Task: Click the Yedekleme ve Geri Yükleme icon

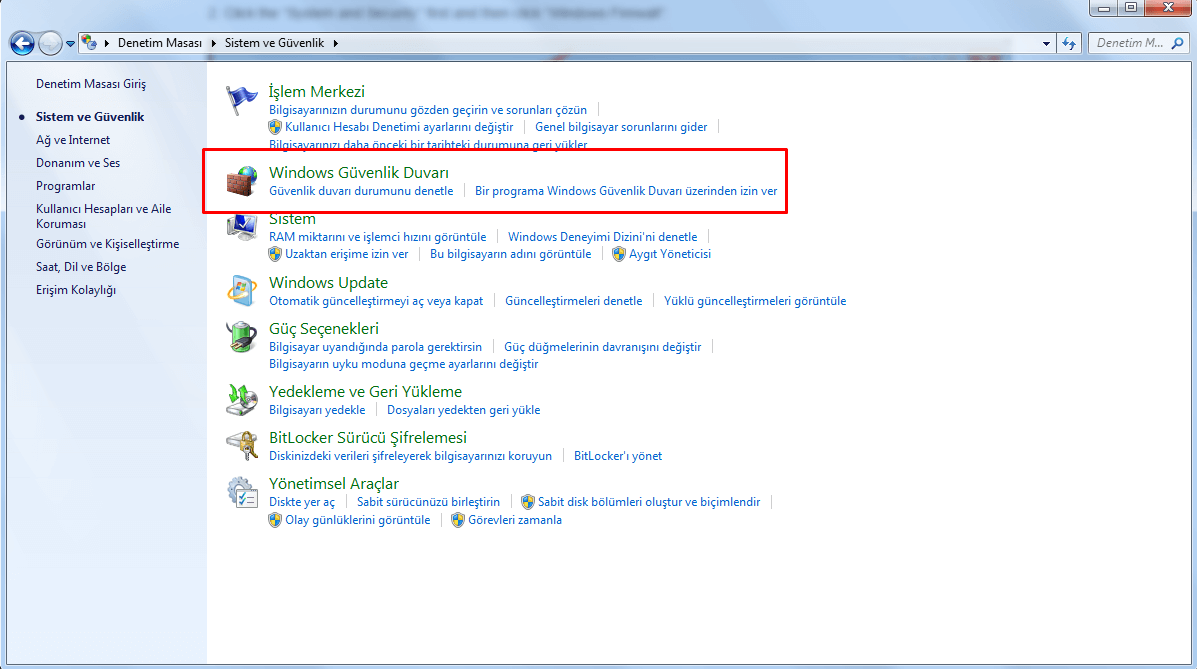Action: tap(242, 400)
